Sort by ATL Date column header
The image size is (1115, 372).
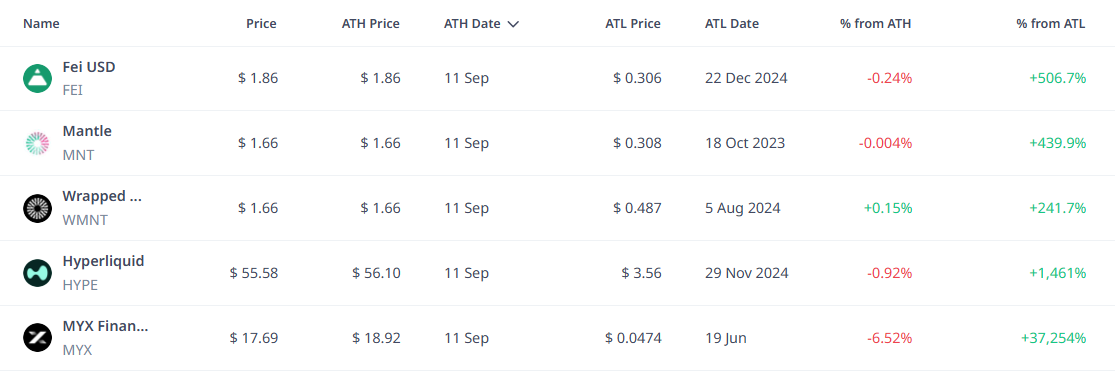(x=732, y=23)
